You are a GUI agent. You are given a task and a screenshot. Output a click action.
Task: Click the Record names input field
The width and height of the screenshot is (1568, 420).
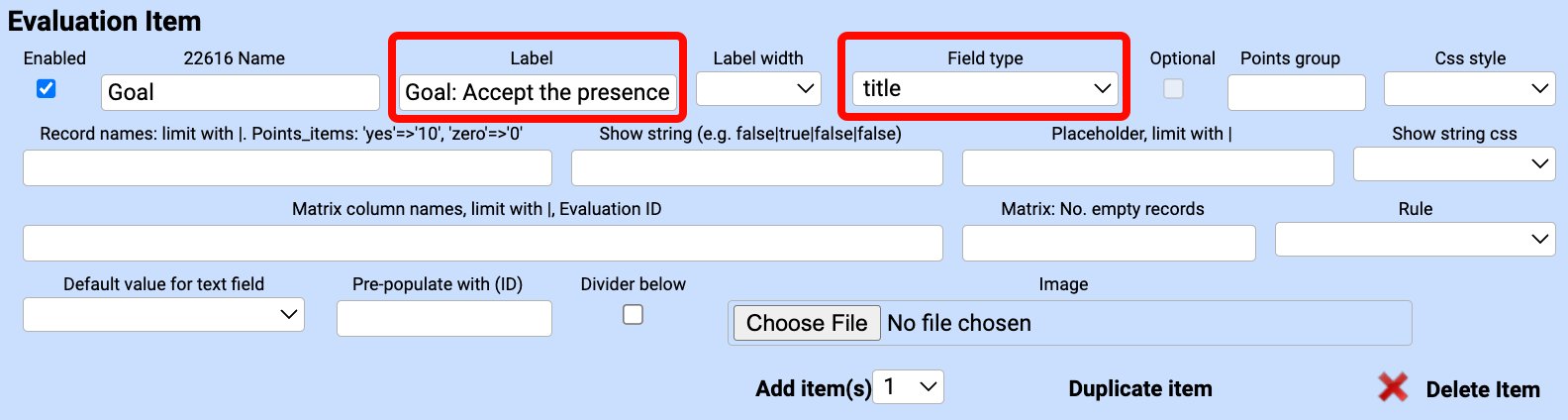click(x=287, y=168)
